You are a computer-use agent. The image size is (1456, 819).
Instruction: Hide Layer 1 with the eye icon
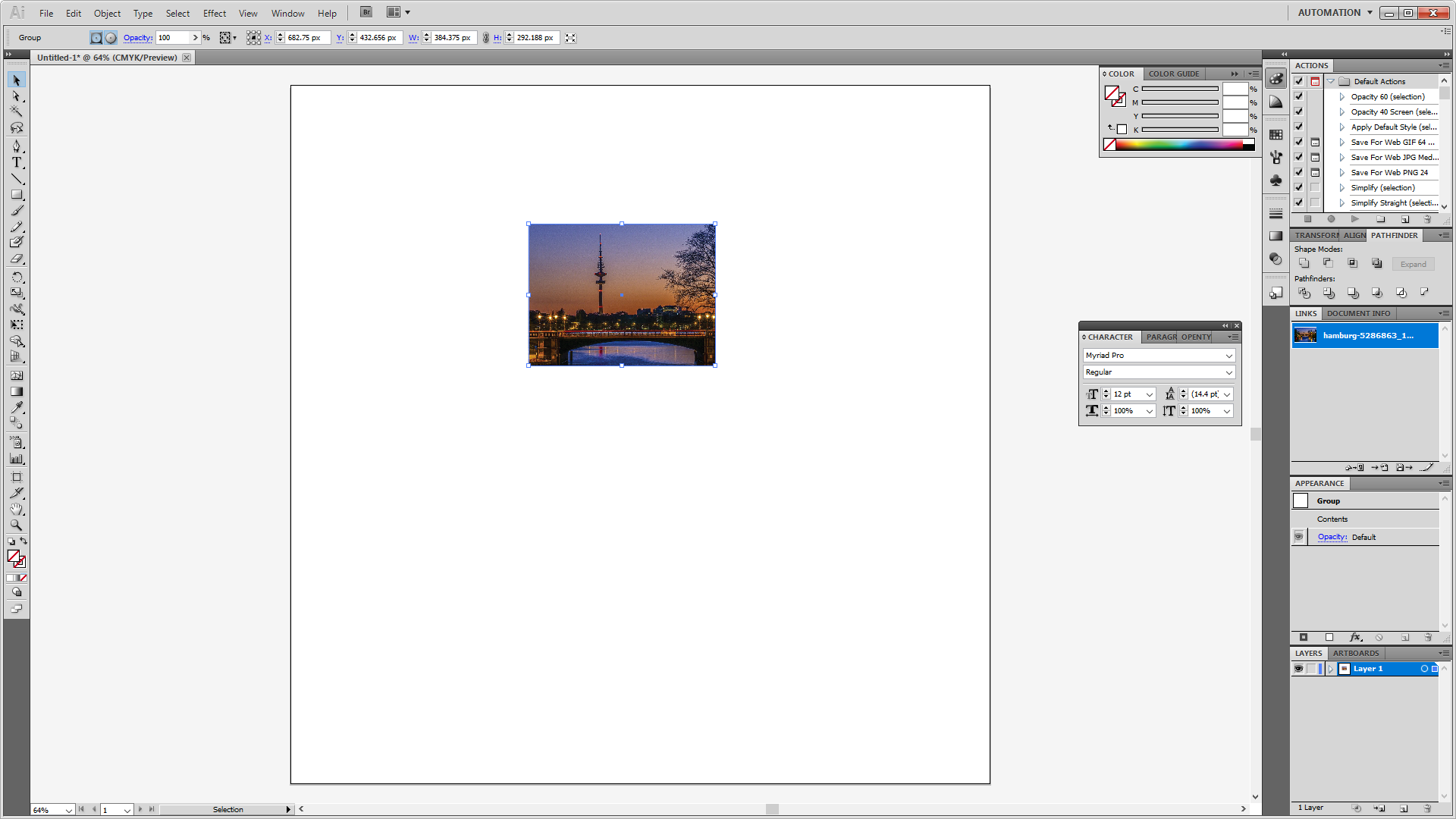point(1299,669)
